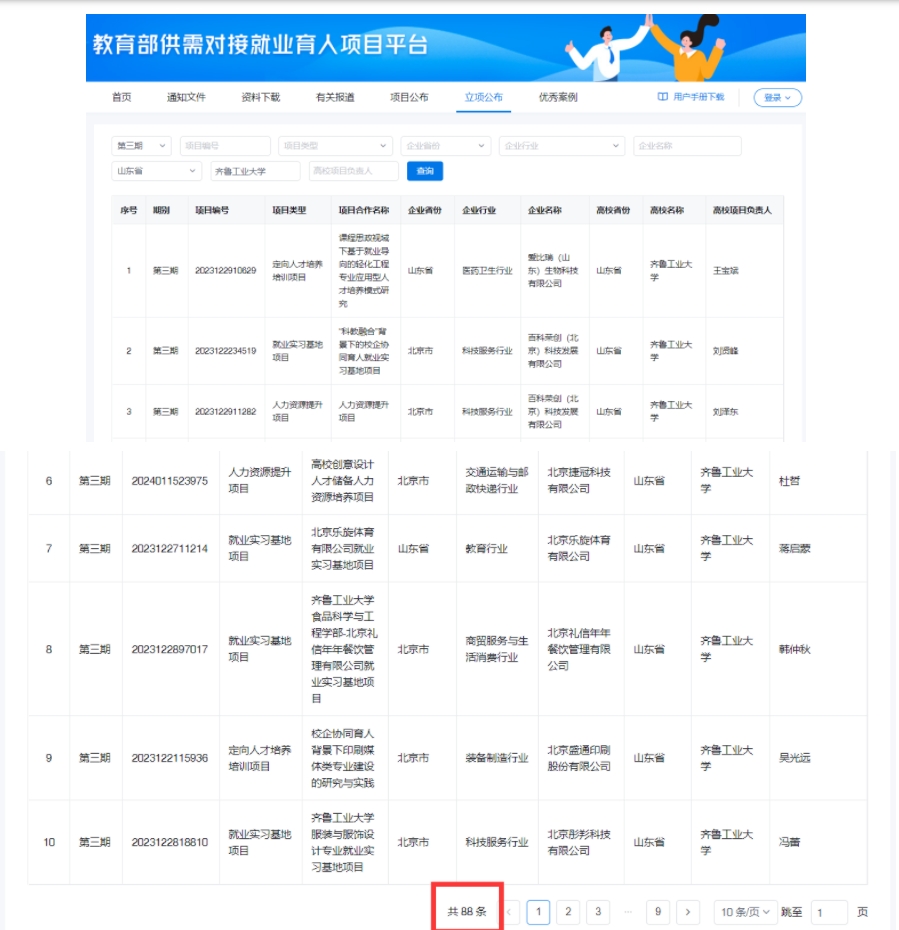The image size is (899, 930).
Task: Open the 第三期 period dropdown
Action: point(141,146)
